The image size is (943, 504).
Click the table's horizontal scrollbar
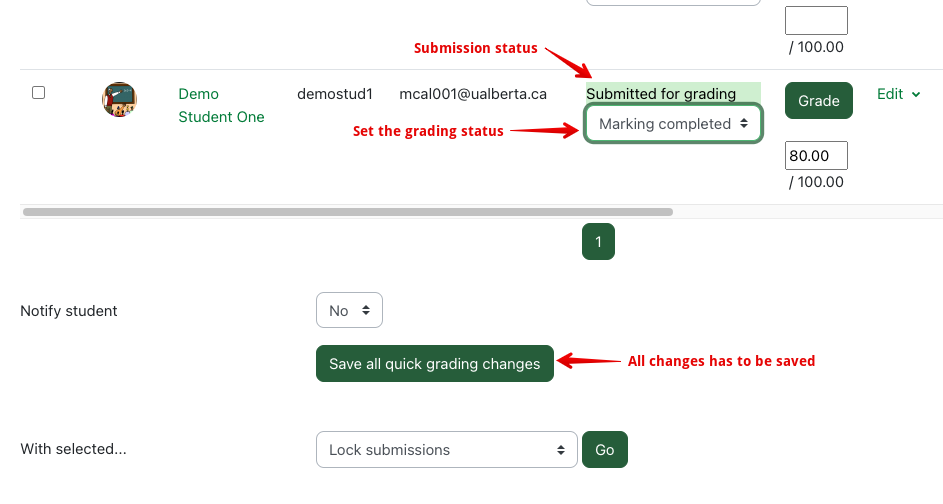click(347, 212)
